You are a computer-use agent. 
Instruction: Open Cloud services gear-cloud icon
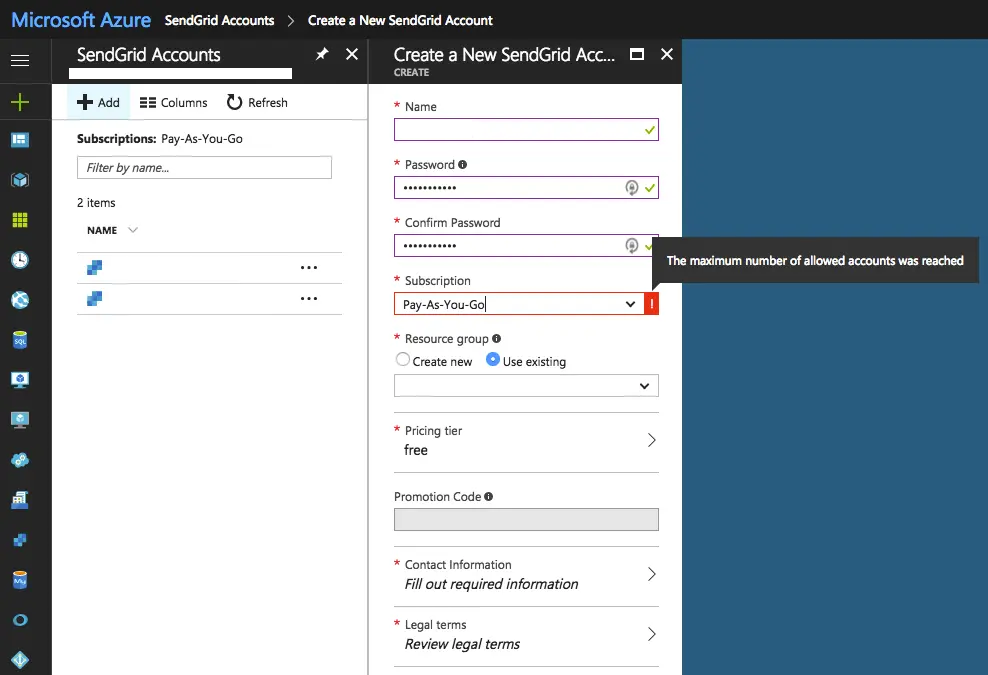coord(20,460)
